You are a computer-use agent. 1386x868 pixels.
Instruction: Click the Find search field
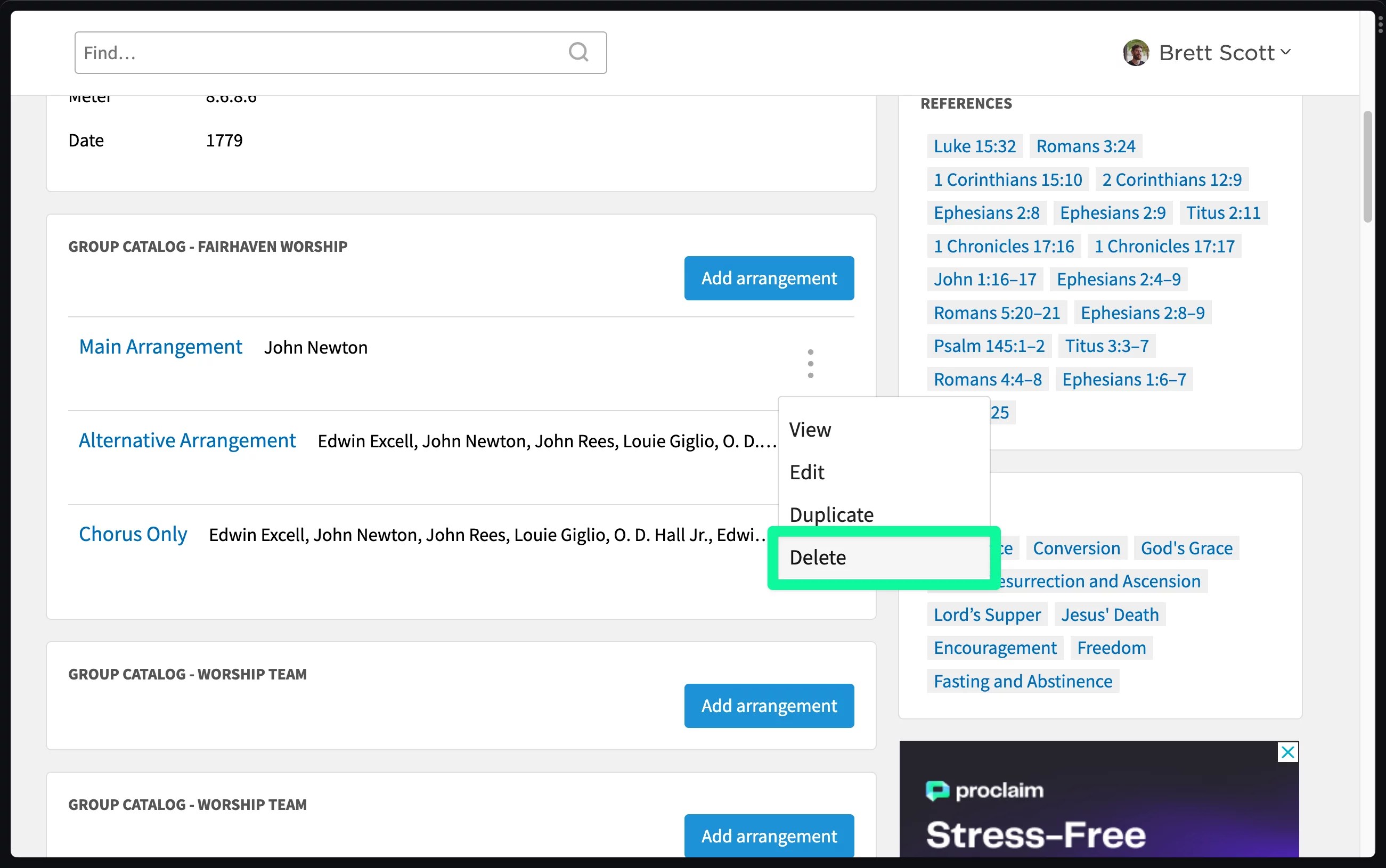[322, 53]
